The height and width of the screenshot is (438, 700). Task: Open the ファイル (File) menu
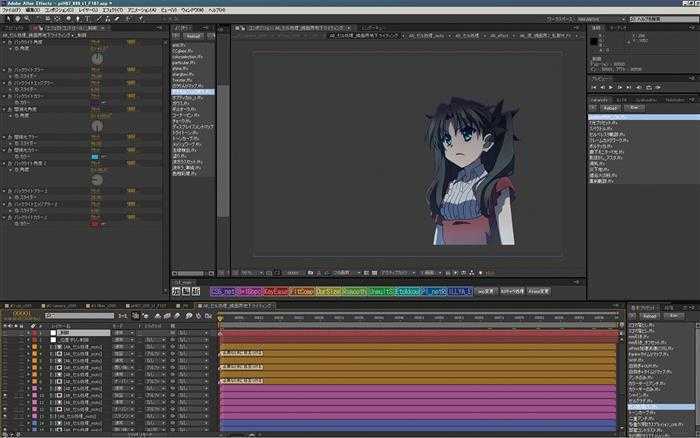12,10
